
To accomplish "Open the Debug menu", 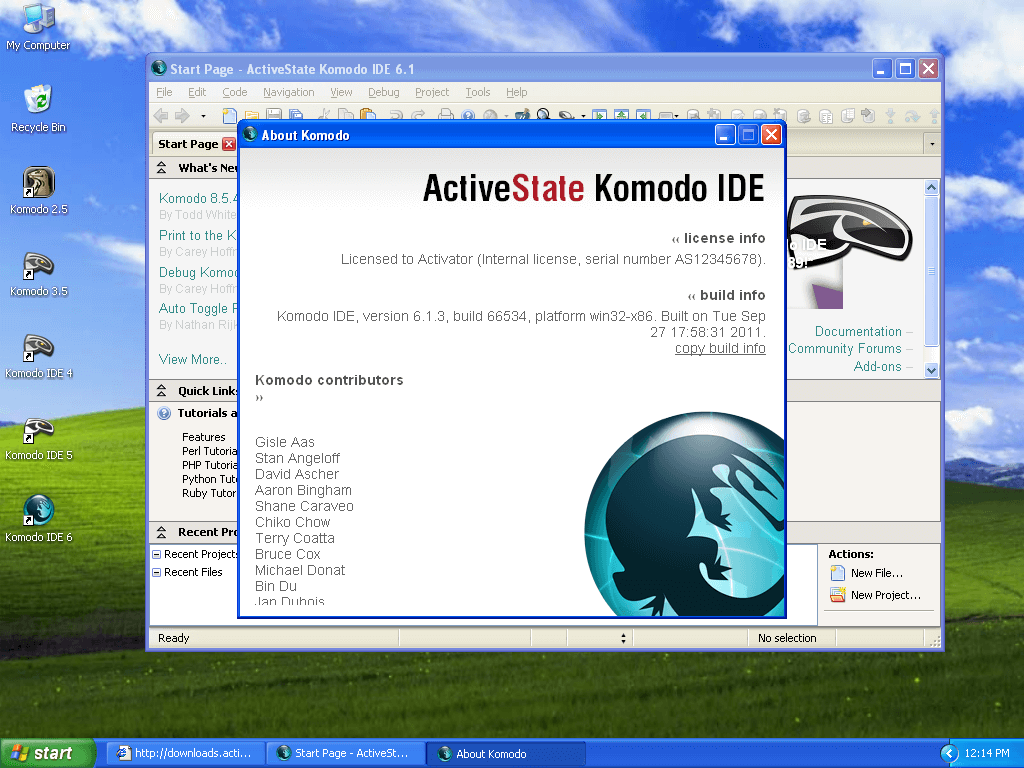I will [383, 92].
